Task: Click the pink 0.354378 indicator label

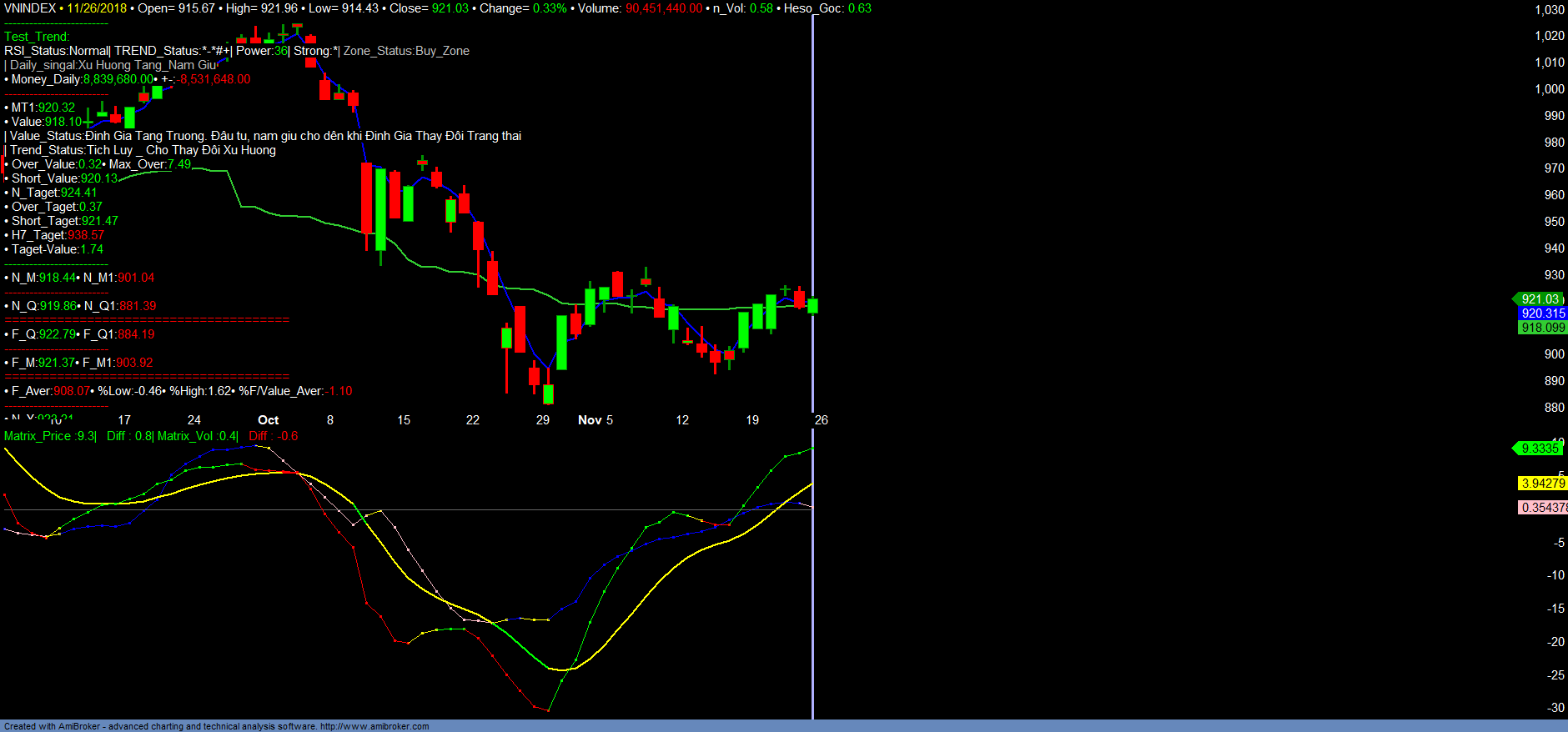Action: [x=1542, y=508]
